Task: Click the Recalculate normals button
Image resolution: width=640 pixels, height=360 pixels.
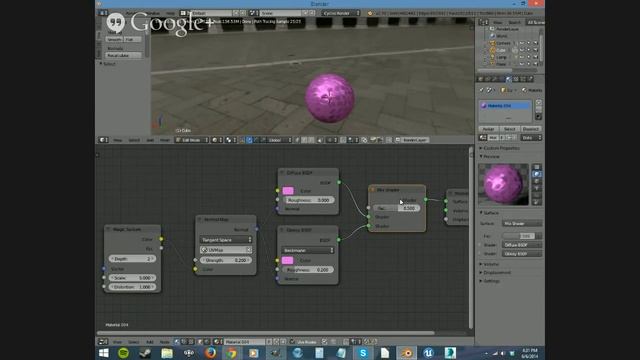Action: 123,55
